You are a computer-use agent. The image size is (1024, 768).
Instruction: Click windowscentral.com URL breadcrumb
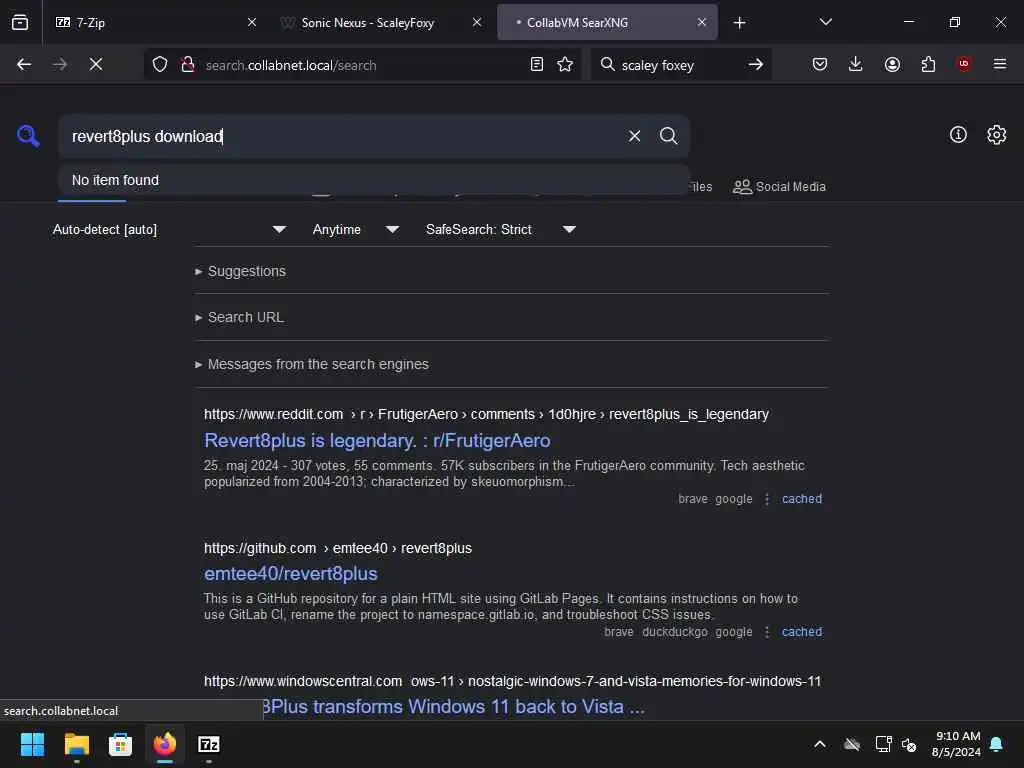(512, 681)
